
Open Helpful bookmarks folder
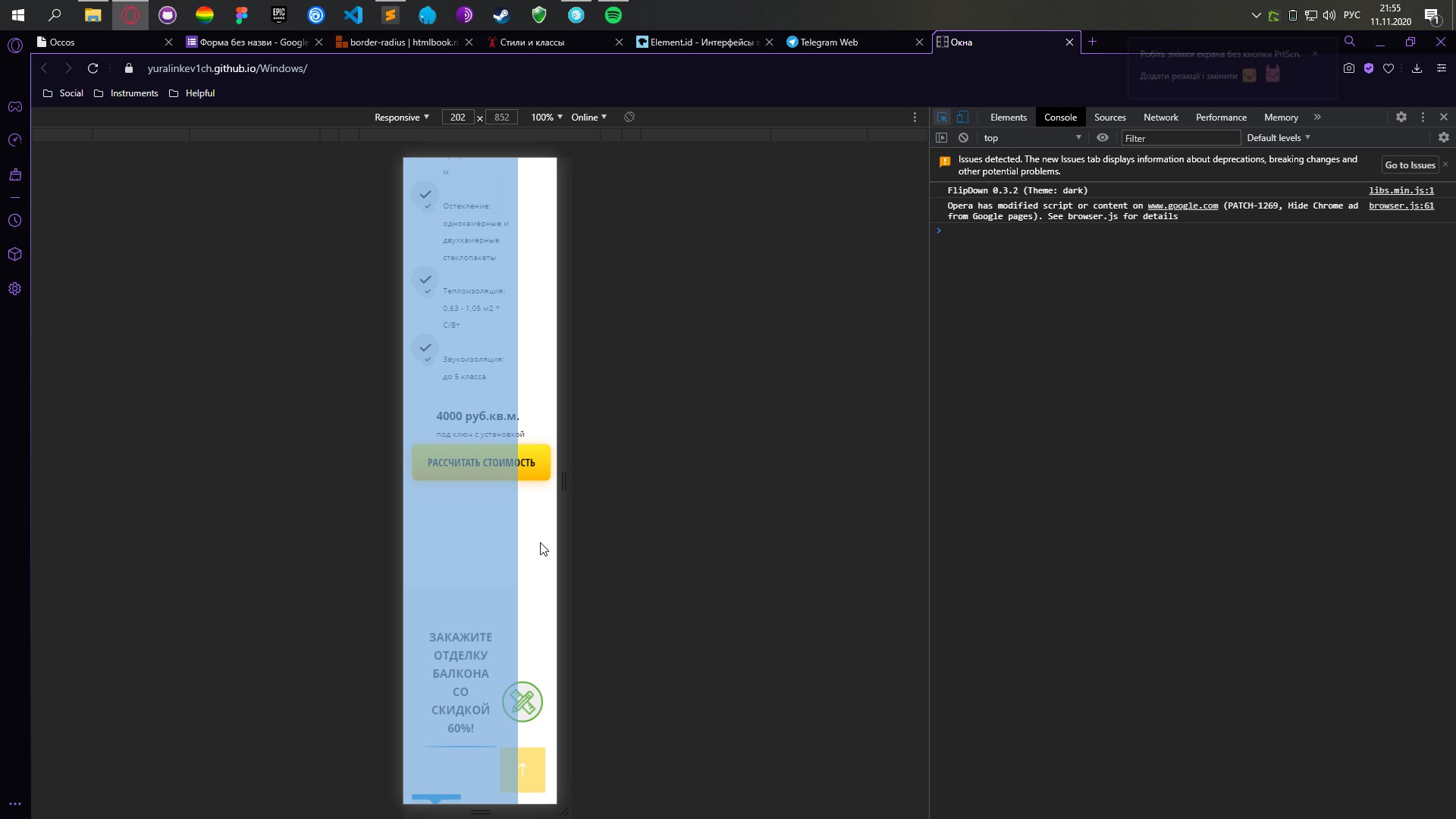pos(192,93)
